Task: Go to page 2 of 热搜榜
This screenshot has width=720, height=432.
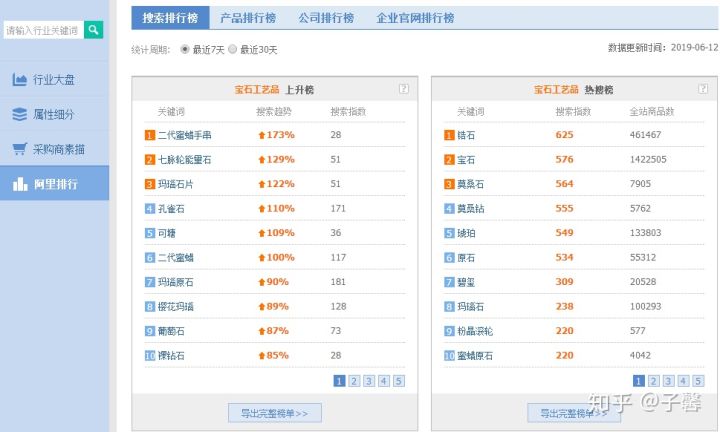Action: click(653, 381)
